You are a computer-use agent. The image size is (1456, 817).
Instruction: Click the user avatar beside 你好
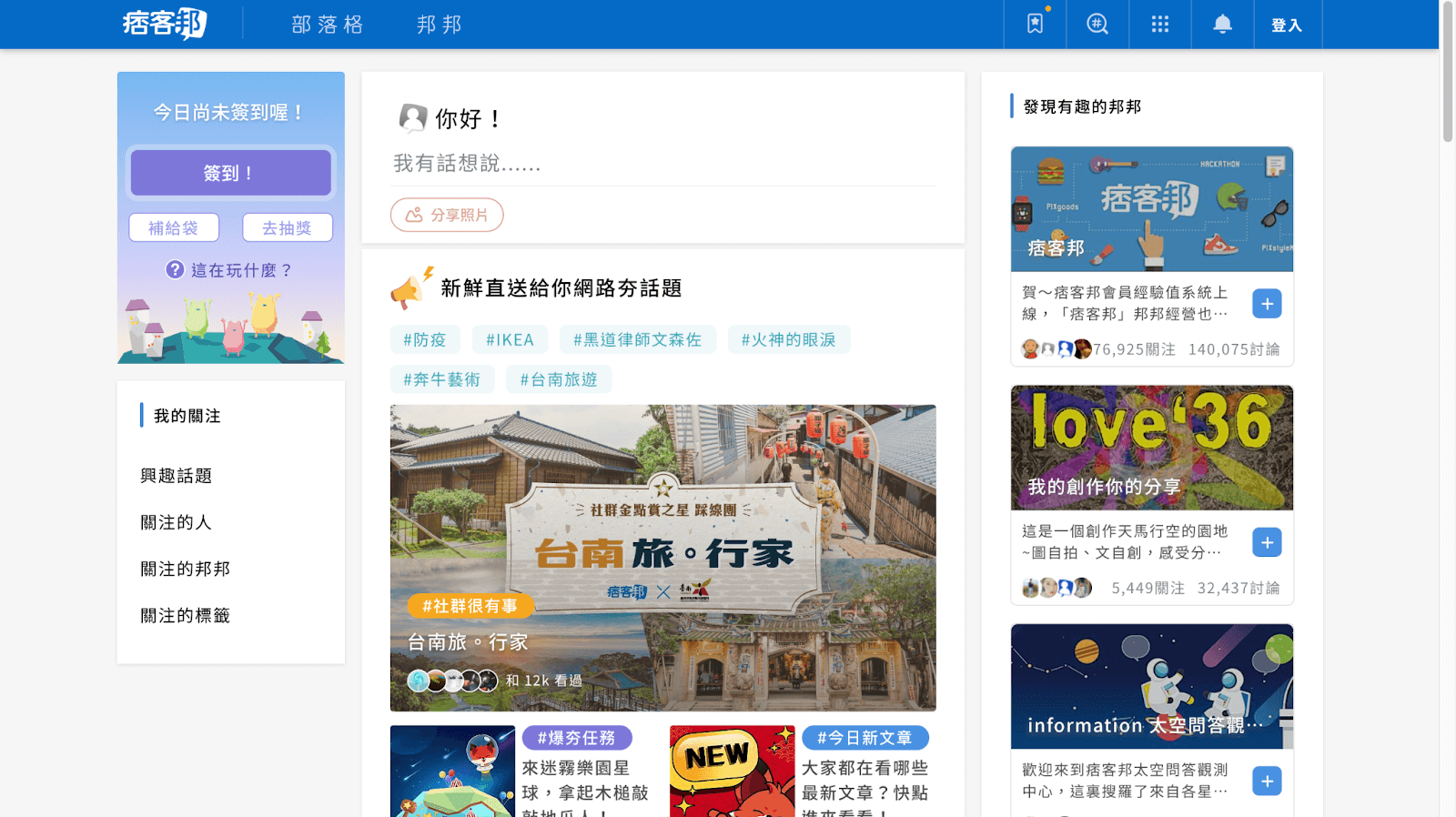coord(412,118)
